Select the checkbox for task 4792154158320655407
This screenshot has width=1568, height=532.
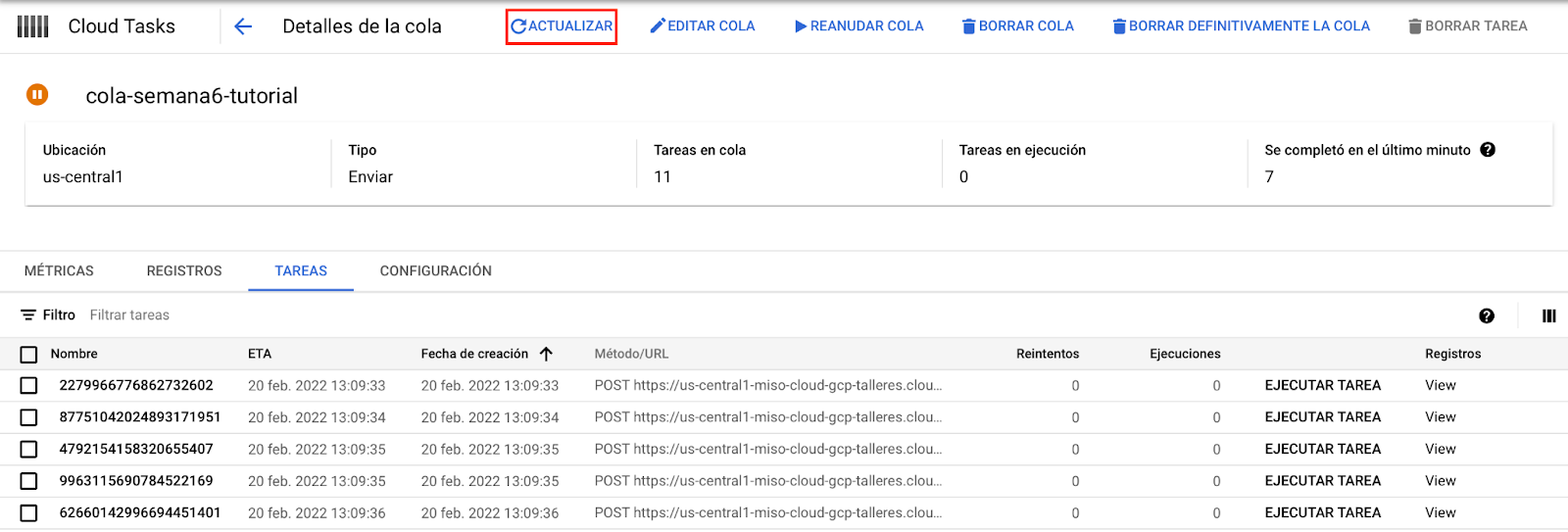pos(28,450)
